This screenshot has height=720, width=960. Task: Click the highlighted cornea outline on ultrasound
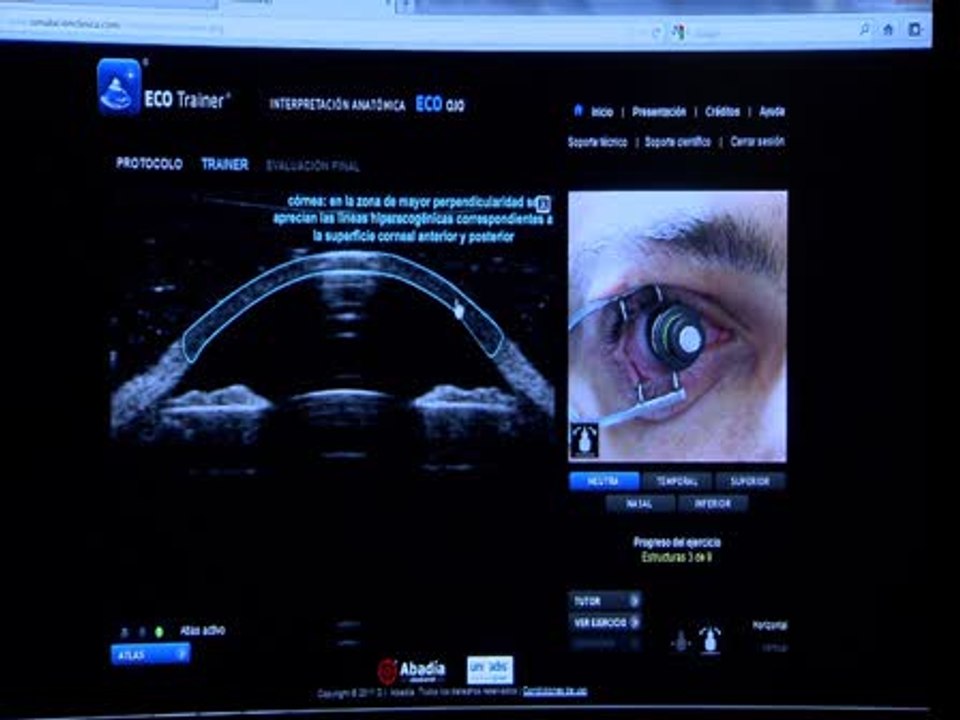[343, 264]
